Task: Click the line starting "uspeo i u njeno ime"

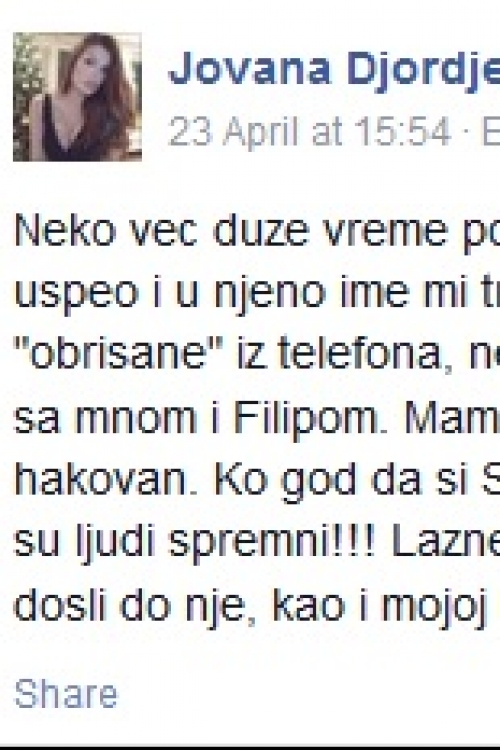Action: (x=257, y=293)
